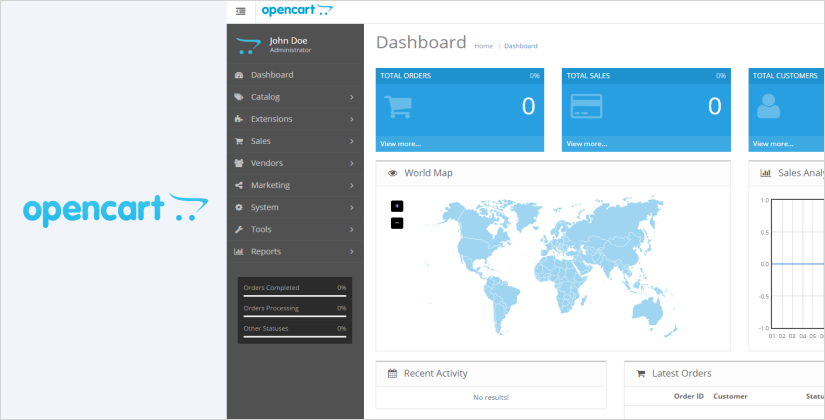Click the calendar icon beside Recent Activity

pos(392,374)
